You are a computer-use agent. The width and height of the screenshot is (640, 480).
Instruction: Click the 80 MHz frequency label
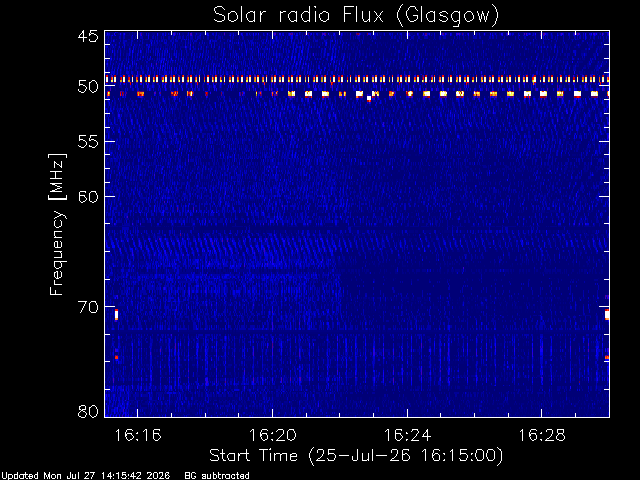click(x=88, y=411)
